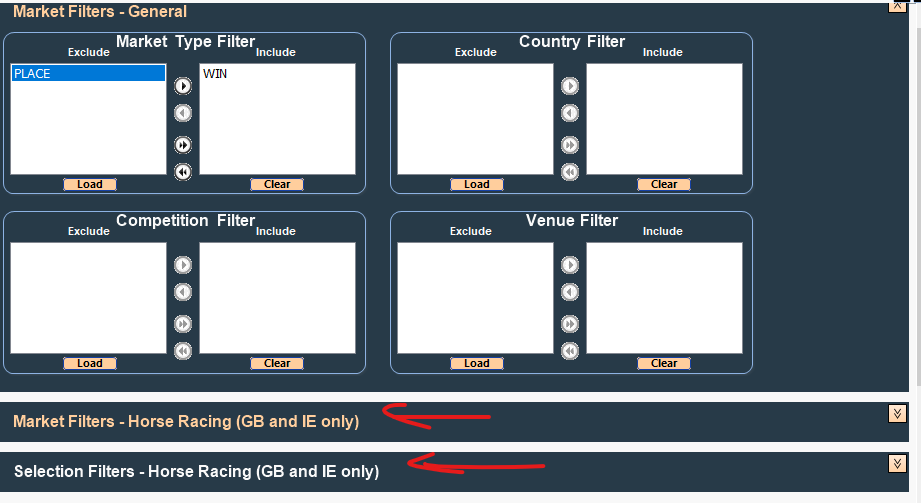
Task: Move selected Market Type item back to Exclude
Action: click(183, 113)
